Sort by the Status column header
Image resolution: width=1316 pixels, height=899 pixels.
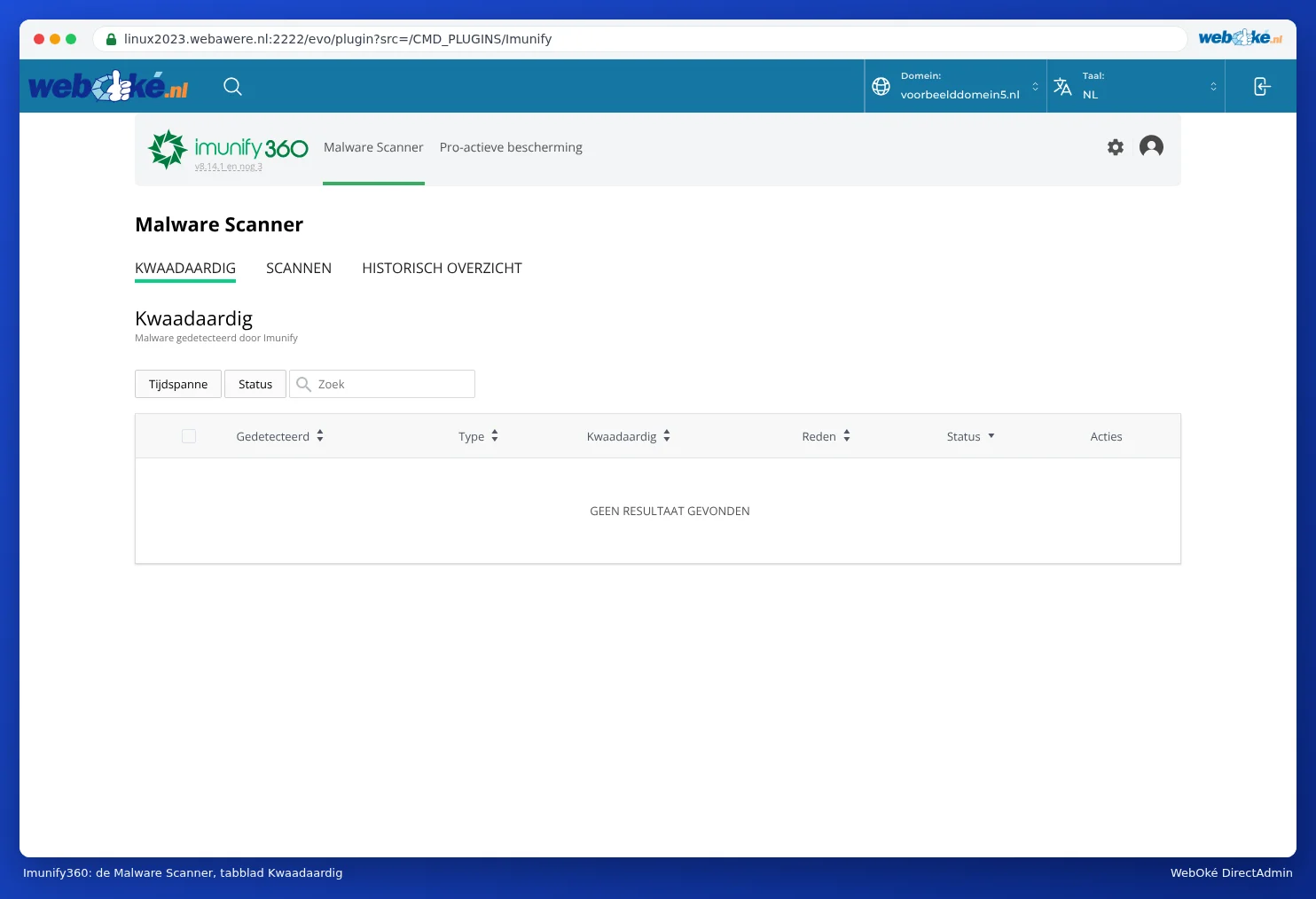[971, 436]
